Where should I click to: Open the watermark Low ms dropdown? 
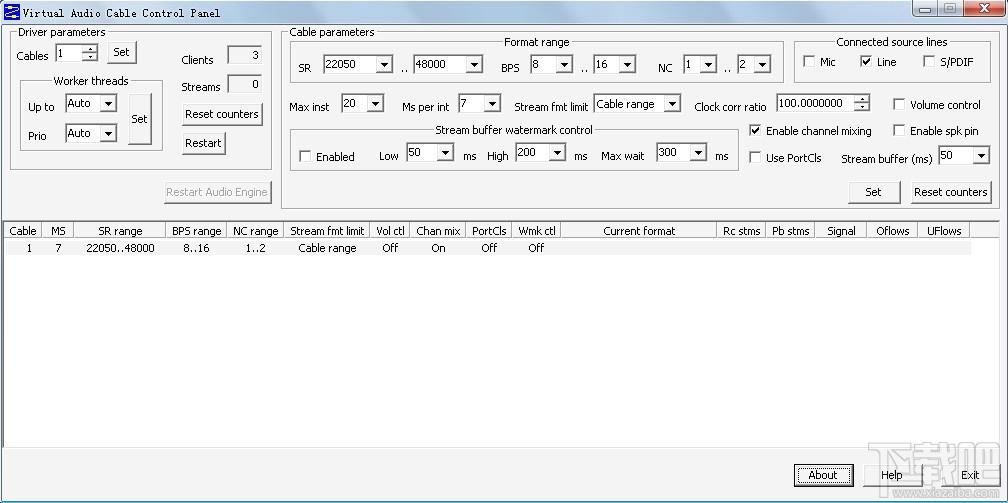coord(446,153)
